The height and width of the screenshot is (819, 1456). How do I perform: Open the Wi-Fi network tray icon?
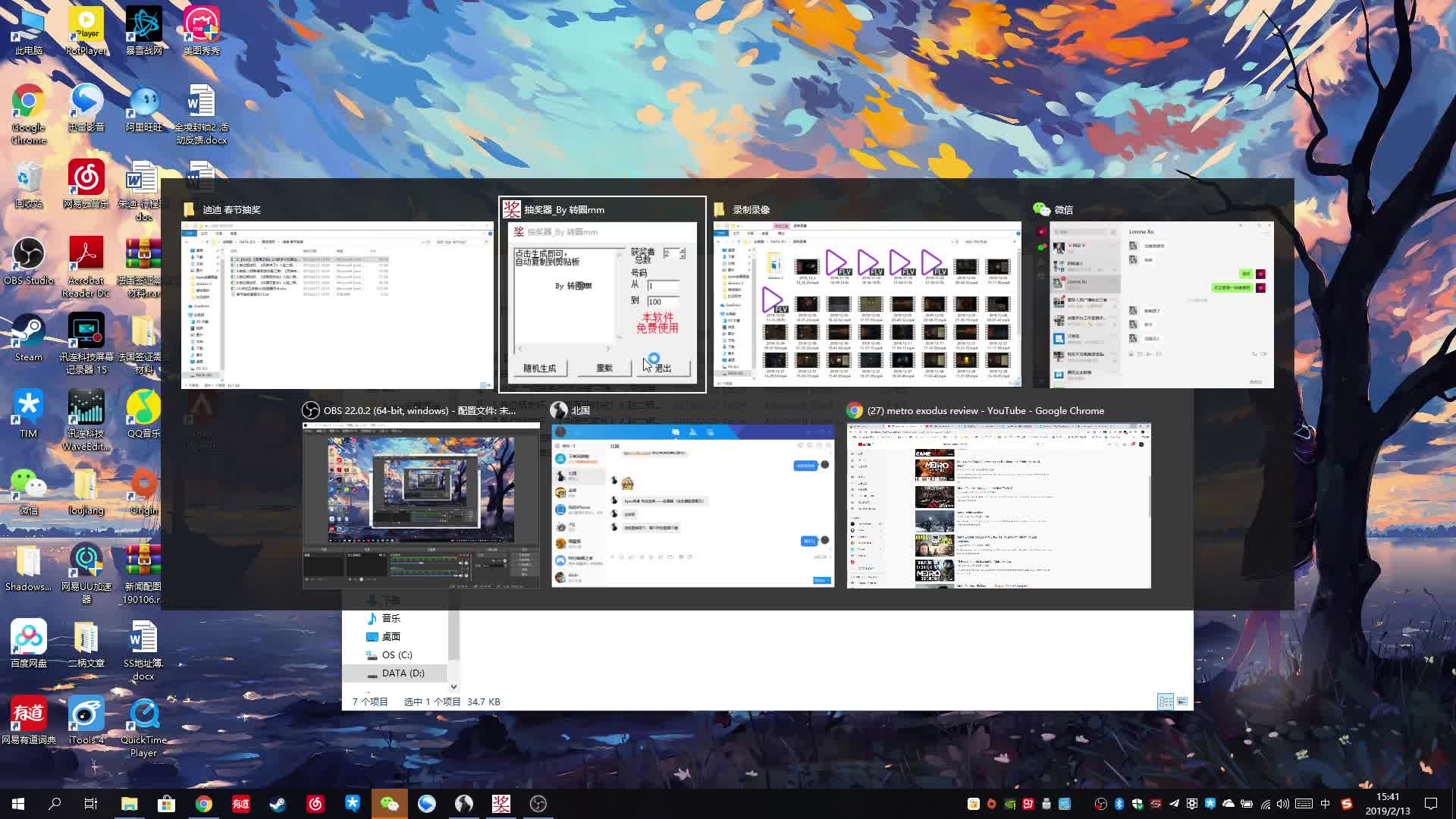click(x=1265, y=804)
